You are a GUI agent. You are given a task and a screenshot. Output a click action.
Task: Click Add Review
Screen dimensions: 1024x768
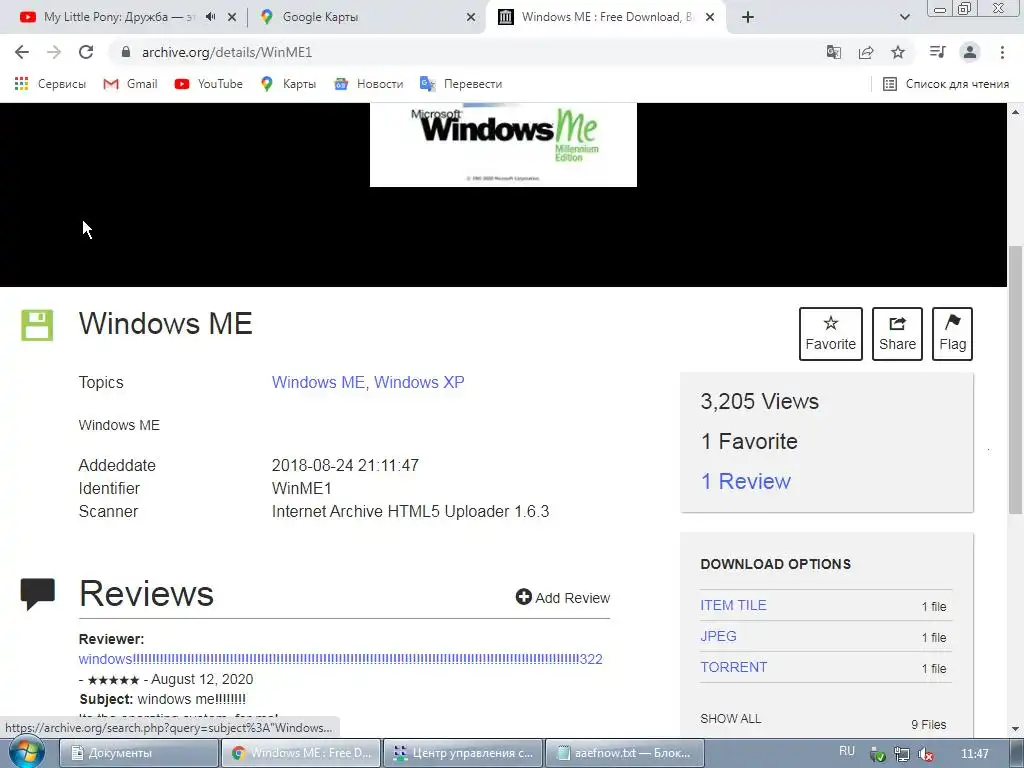coord(563,598)
